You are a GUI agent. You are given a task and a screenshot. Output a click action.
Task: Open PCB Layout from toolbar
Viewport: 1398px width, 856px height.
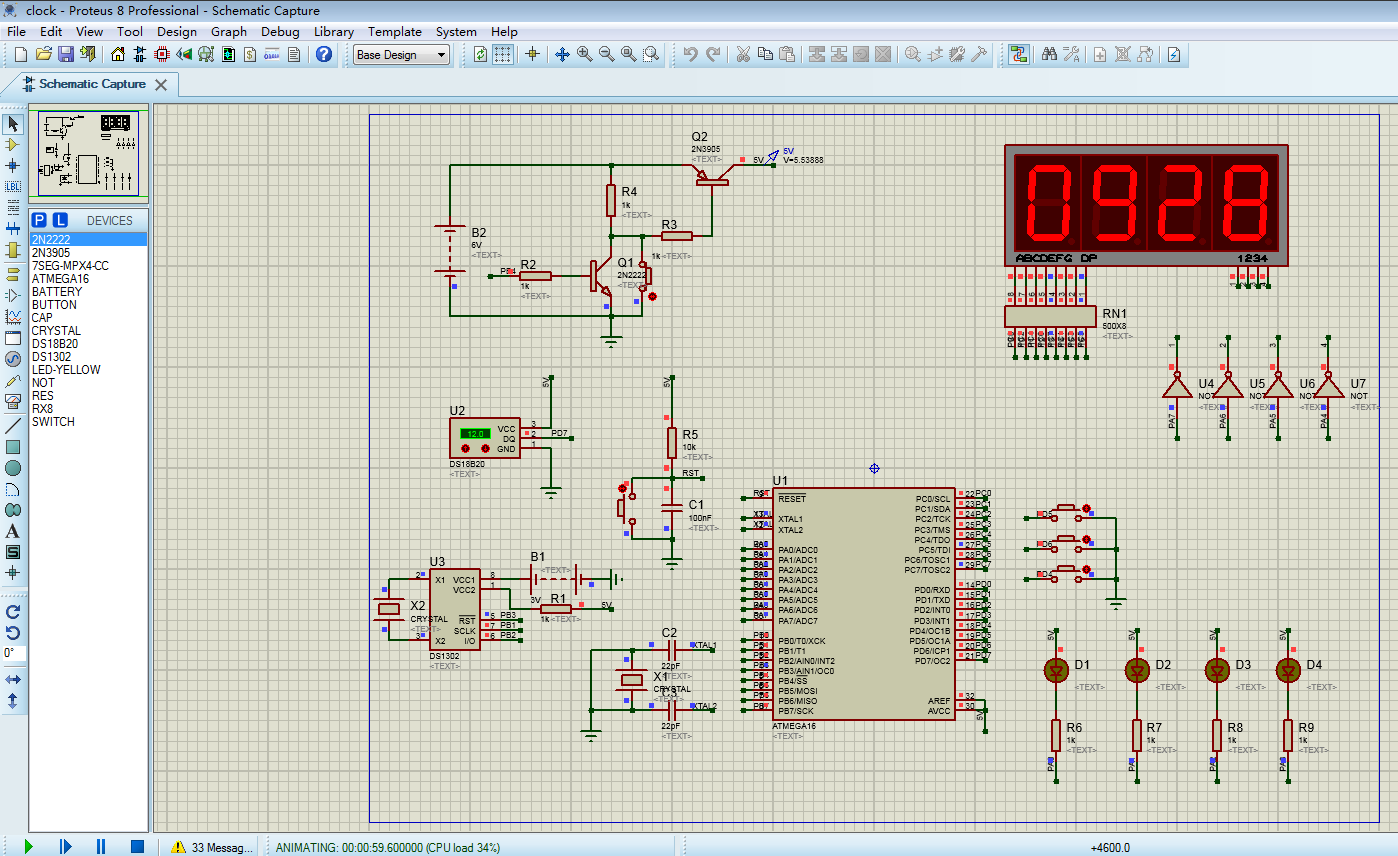(x=162, y=54)
